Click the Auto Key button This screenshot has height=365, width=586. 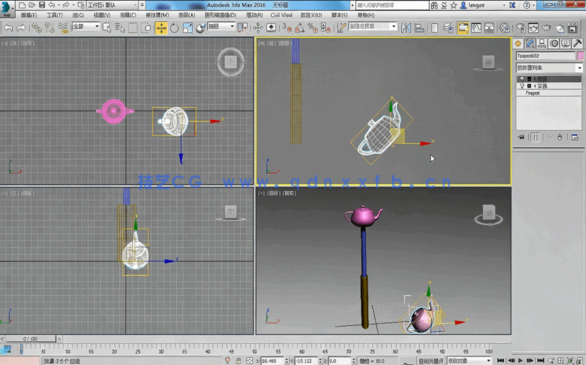pos(431,361)
